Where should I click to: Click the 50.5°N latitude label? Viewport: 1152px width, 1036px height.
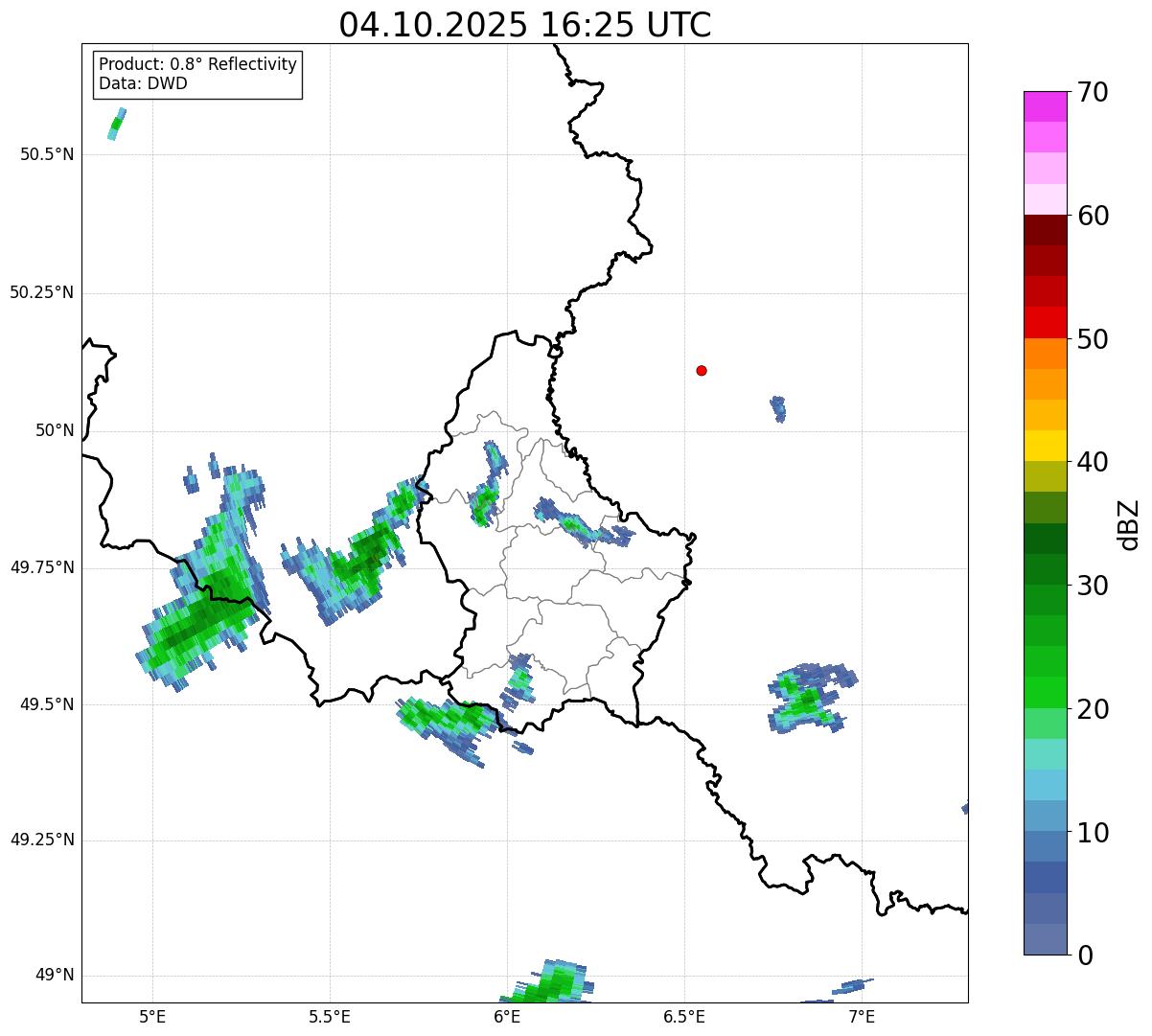click(47, 154)
